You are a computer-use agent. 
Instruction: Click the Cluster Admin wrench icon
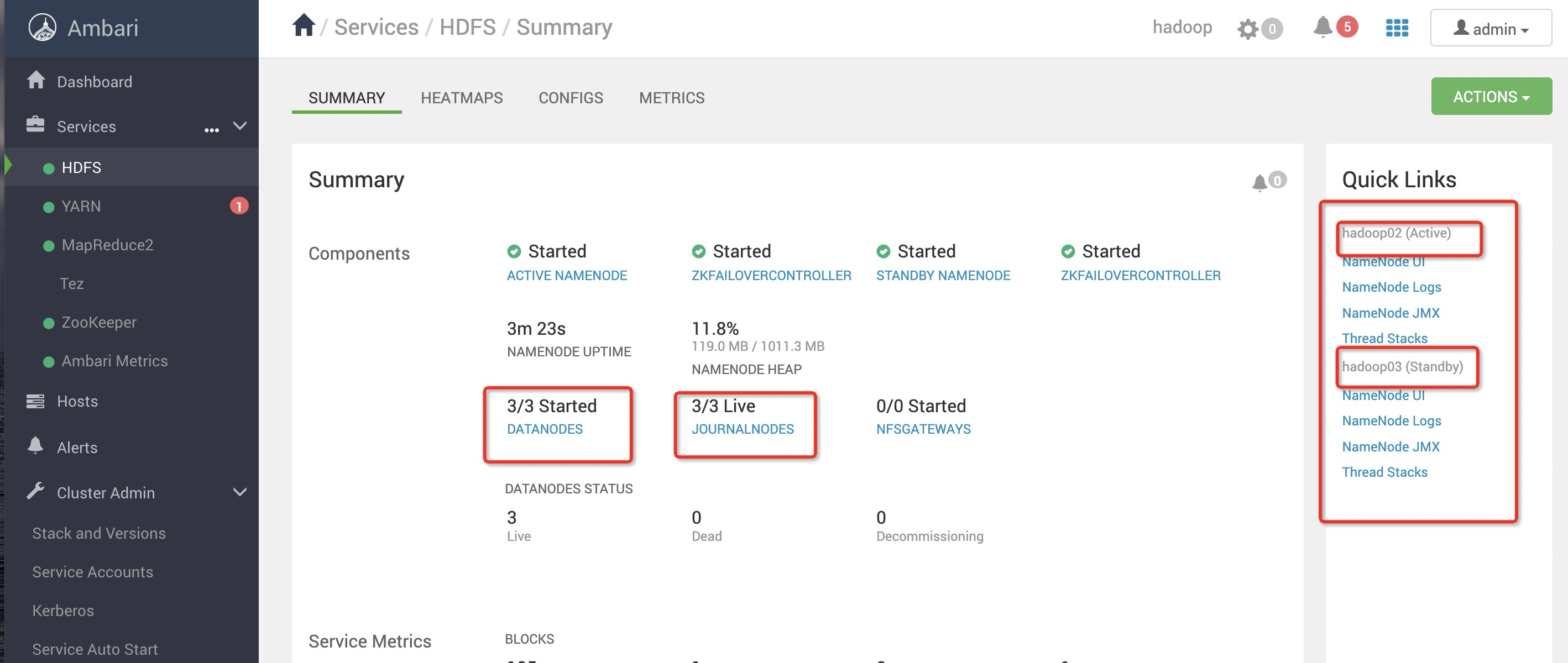tap(36, 490)
